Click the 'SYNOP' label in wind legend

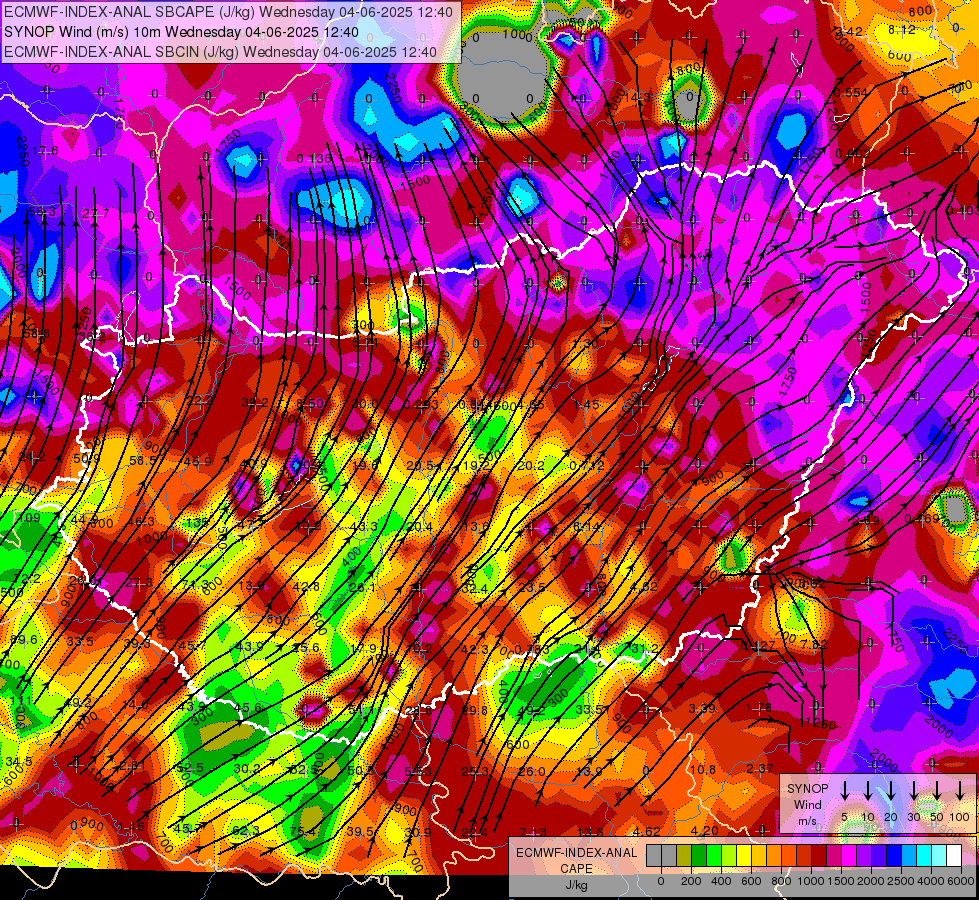pyautogui.click(x=807, y=788)
